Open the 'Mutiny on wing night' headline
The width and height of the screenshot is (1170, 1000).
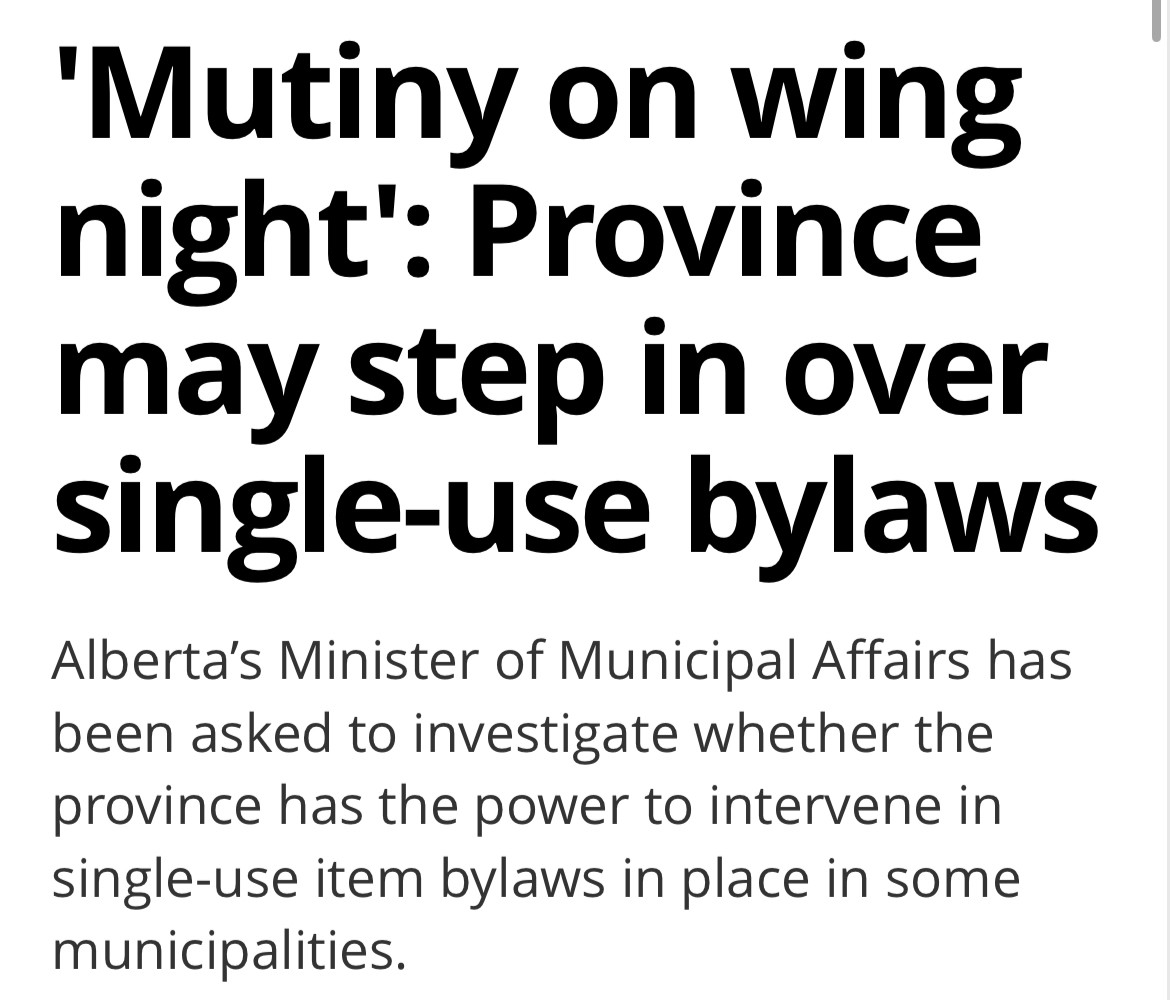click(x=576, y=304)
